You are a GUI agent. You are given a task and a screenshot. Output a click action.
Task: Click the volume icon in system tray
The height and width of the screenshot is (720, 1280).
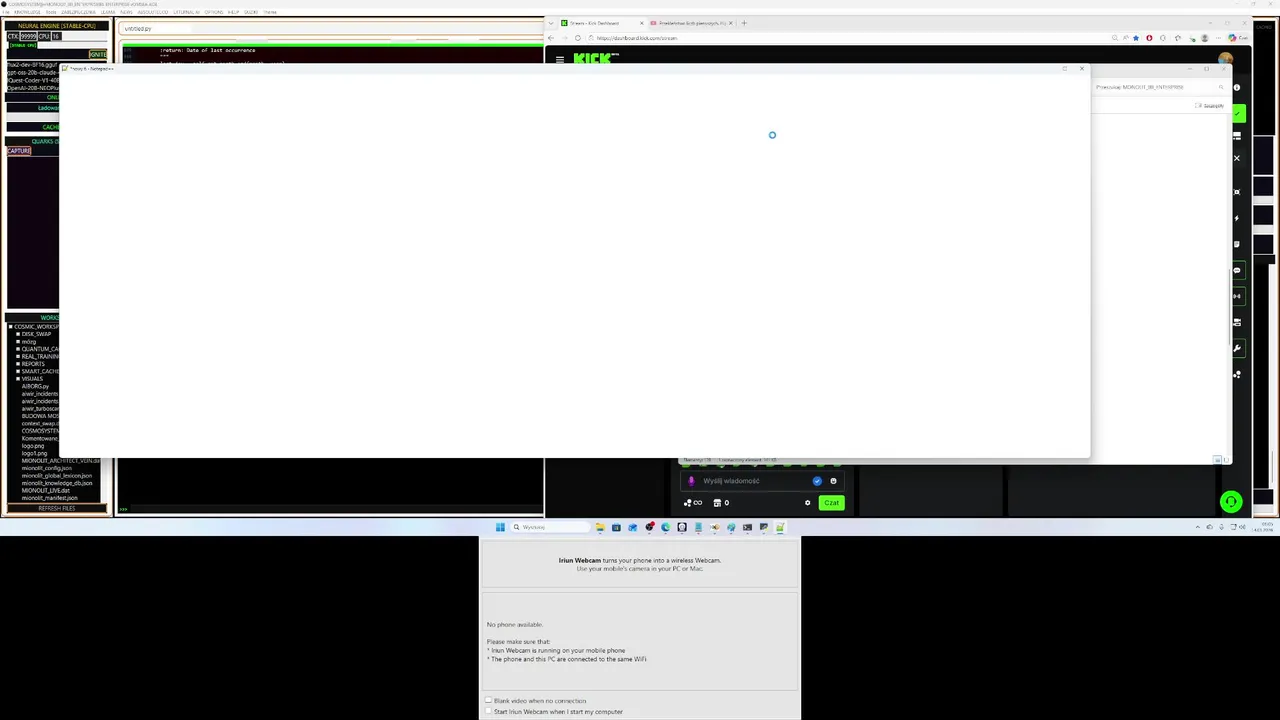coord(1242,527)
